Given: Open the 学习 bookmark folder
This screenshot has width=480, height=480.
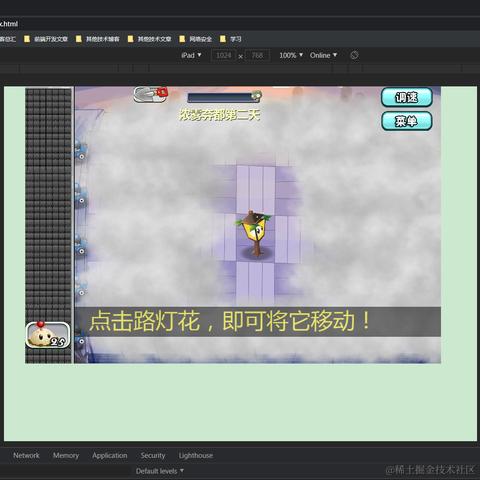Looking at the screenshot, I should point(231,39).
